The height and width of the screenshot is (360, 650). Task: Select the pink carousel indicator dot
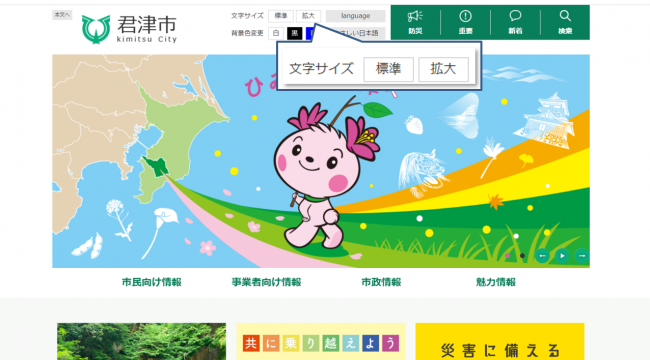(x=507, y=256)
